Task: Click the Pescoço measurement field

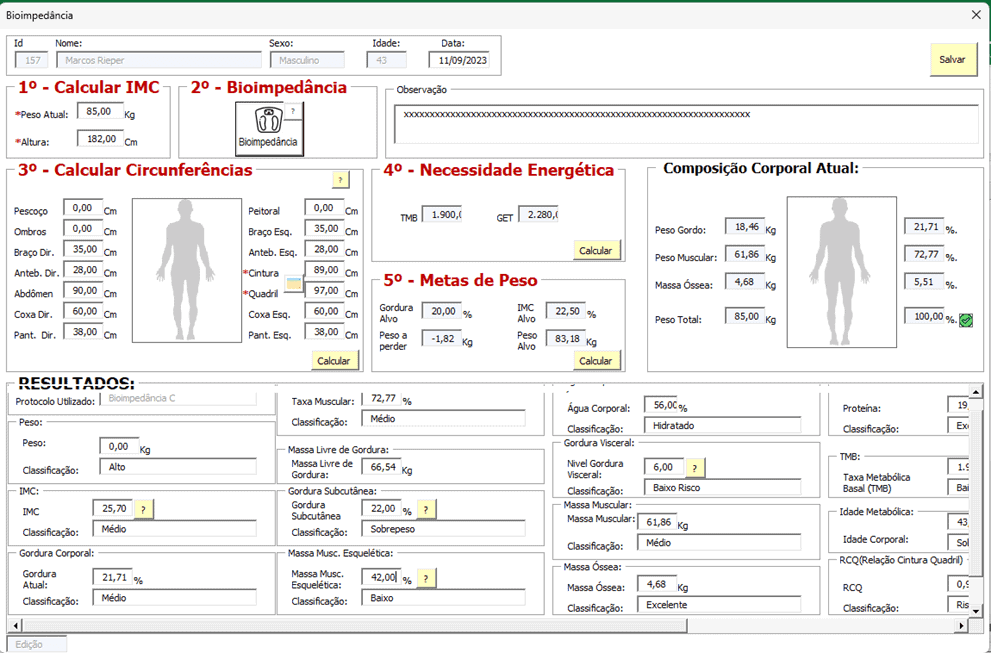Action: pyautogui.click(x=83, y=207)
